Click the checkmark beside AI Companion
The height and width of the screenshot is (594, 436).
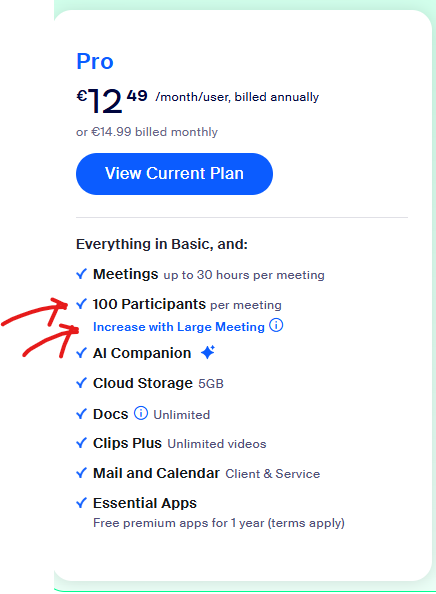click(x=81, y=353)
